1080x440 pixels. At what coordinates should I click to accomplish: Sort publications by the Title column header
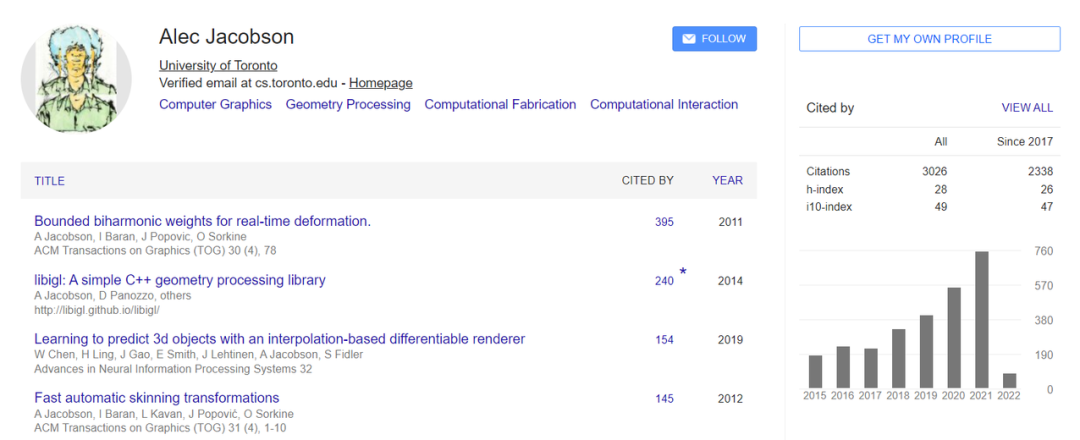point(49,181)
